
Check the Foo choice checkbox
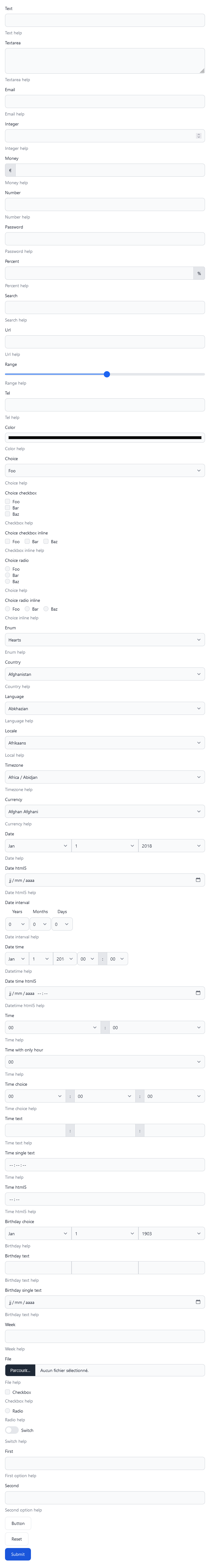point(8,502)
